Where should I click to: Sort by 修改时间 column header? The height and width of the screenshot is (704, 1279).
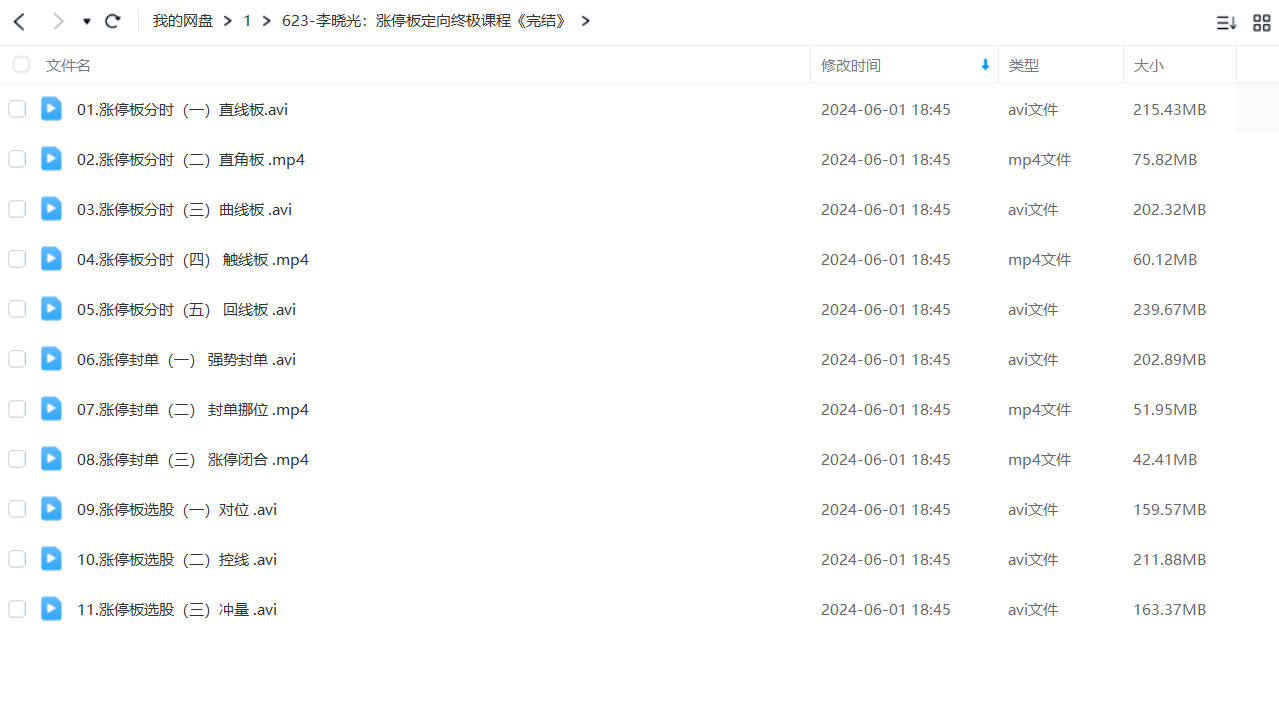point(851,65)
